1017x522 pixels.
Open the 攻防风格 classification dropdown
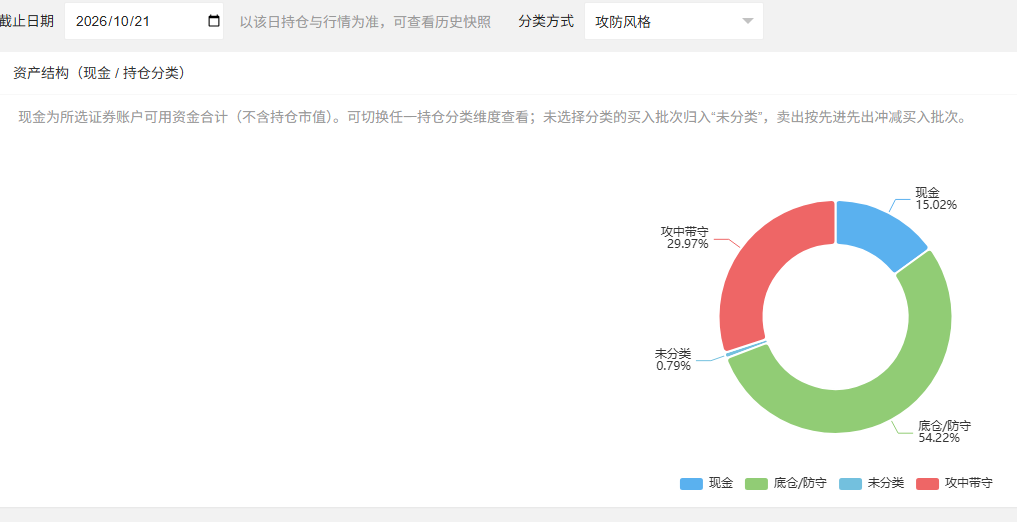coord(674,21)
